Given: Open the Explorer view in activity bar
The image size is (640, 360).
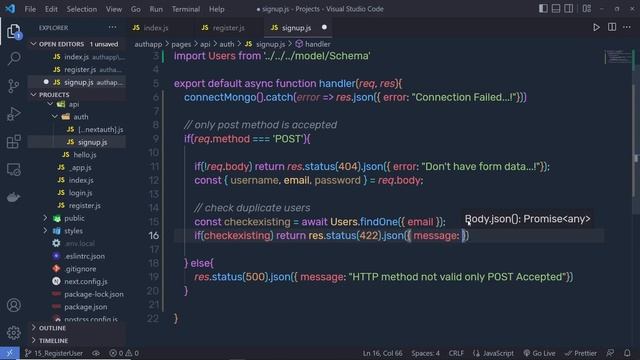Looking at the screenshot, I should tap(13, 31).
